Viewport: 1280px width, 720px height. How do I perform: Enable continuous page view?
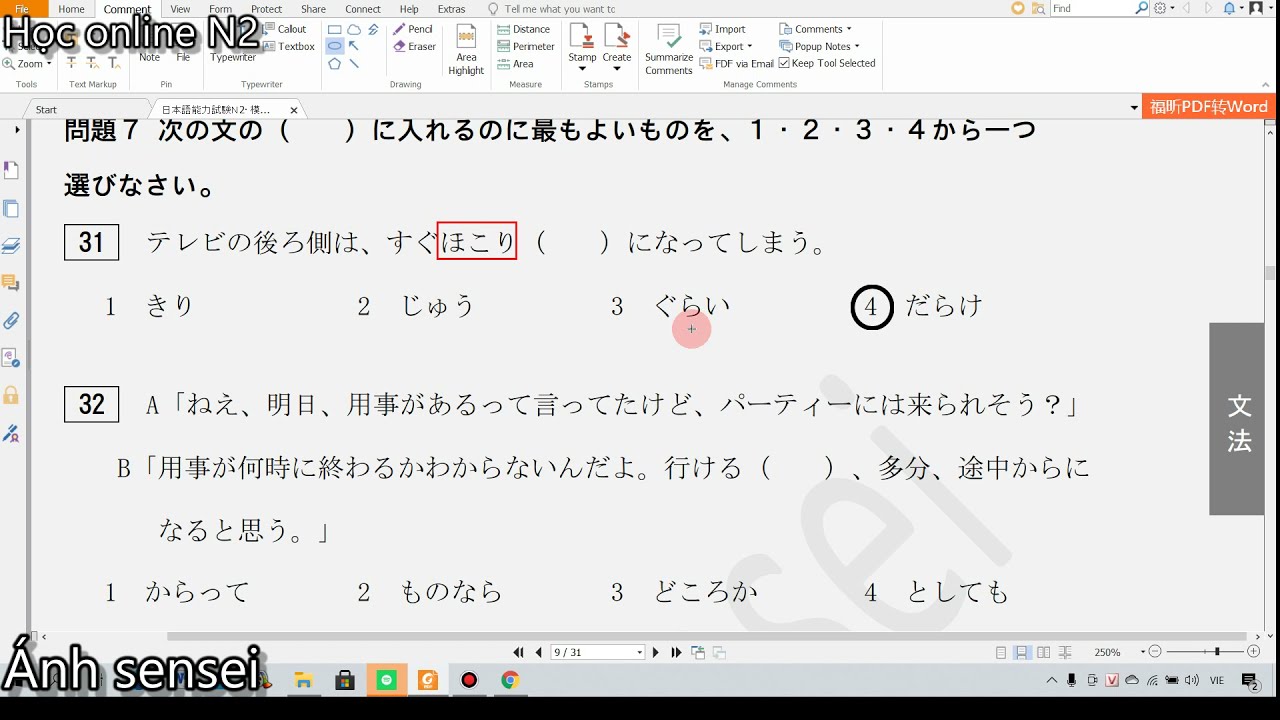(1022, 652)
